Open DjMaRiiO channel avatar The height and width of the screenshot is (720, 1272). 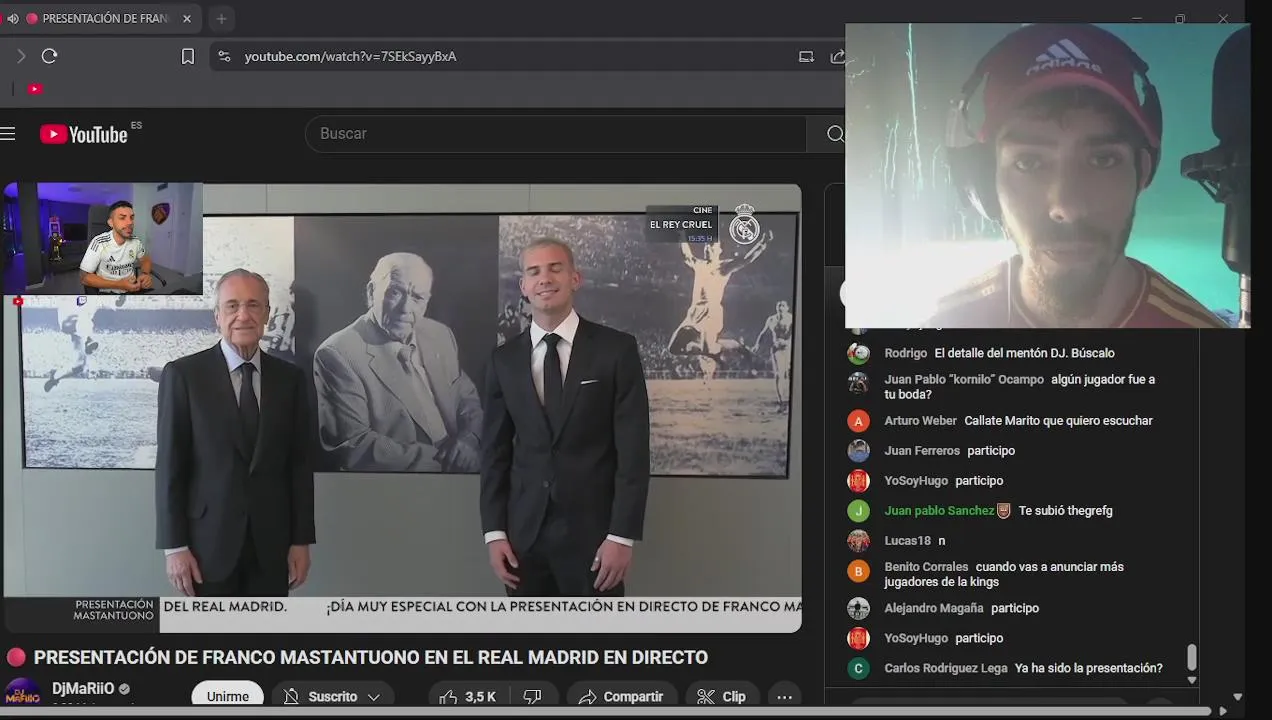[x=22, y=694]
